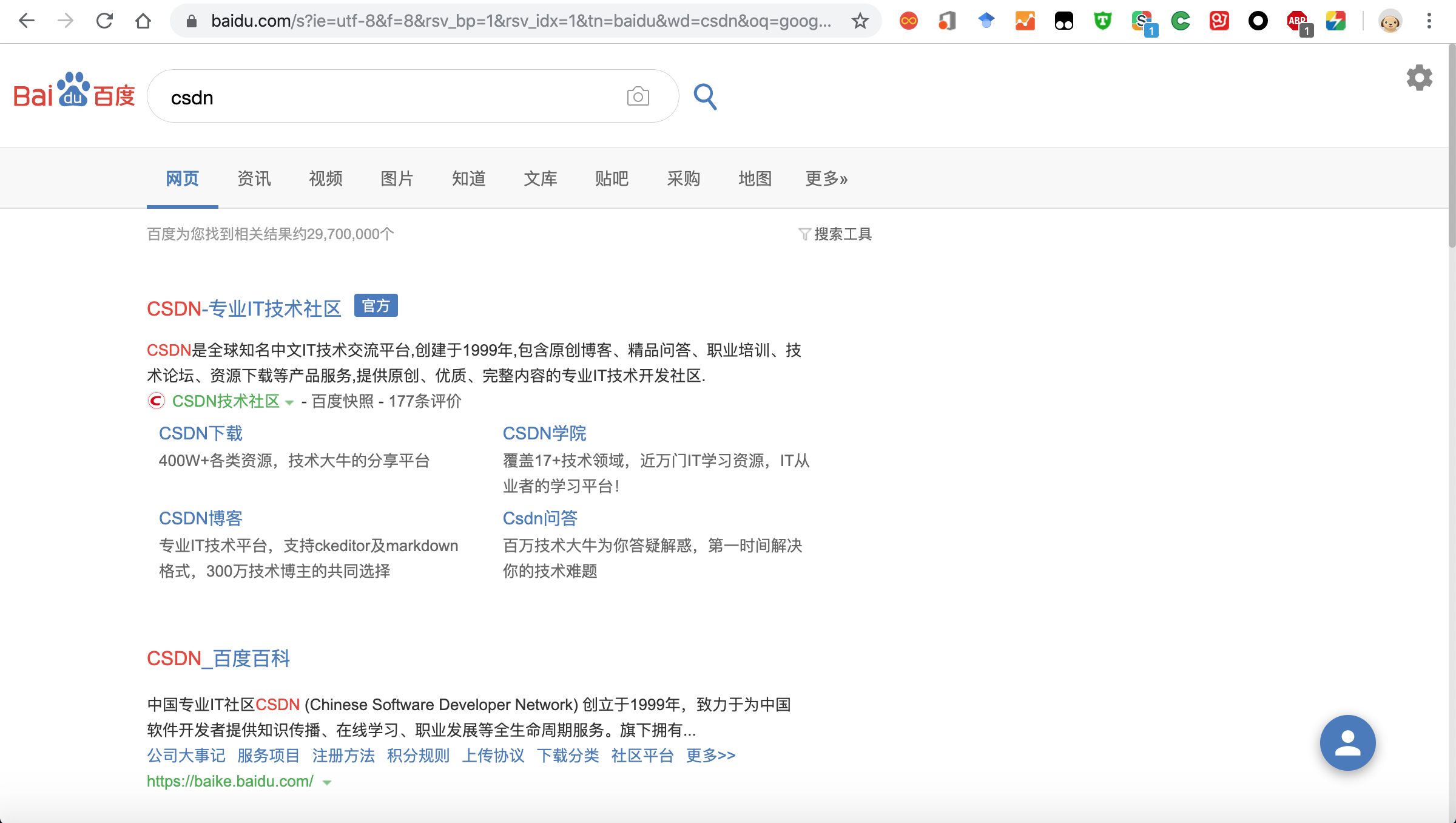Open the Office extension icon
1456x823 pixels.
click(948, 21)
